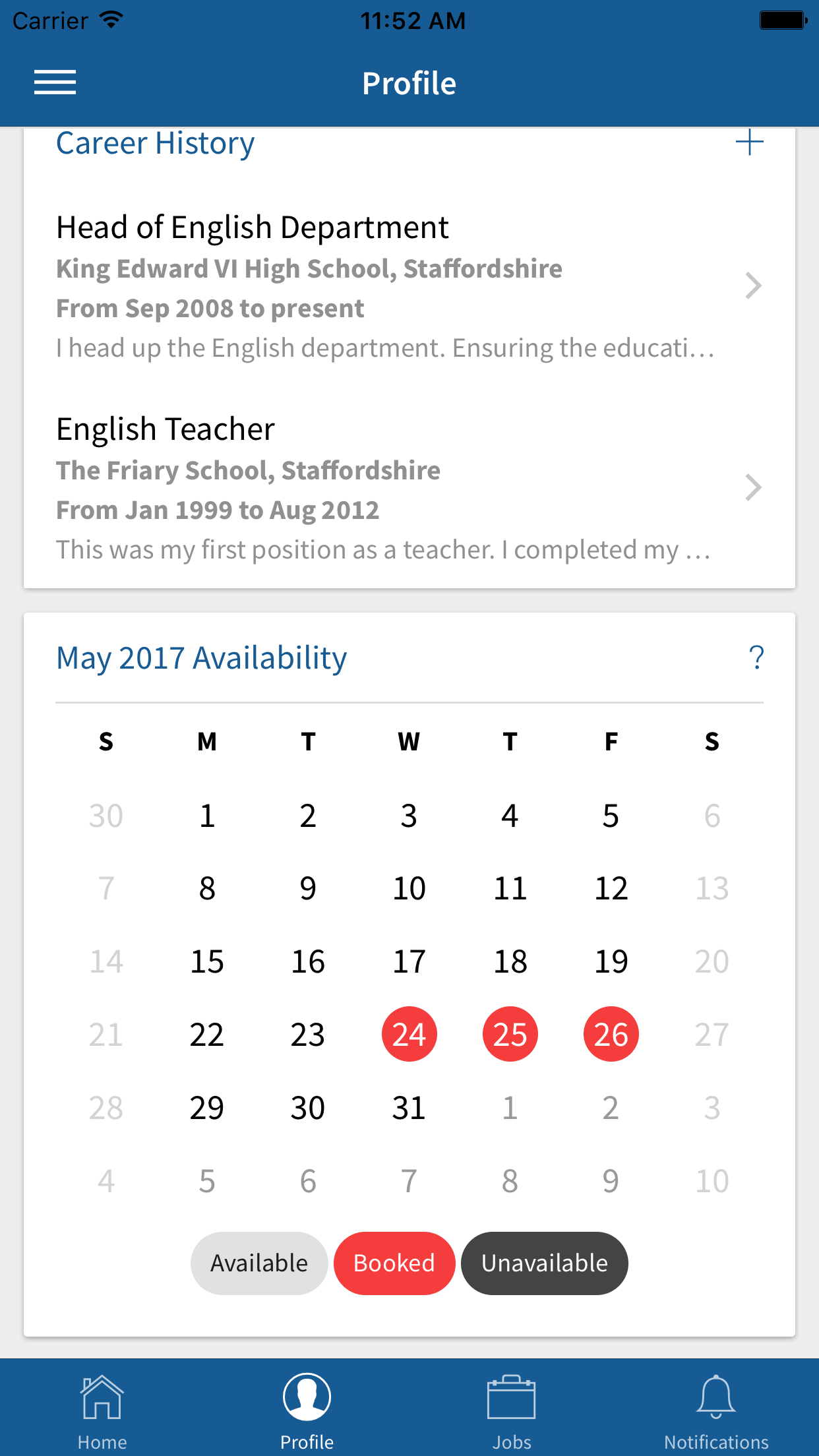The image size is (819, 1456).
Task: Tap the red Booked color pill
Action: pyautogui.click(x=394, y=1263)
